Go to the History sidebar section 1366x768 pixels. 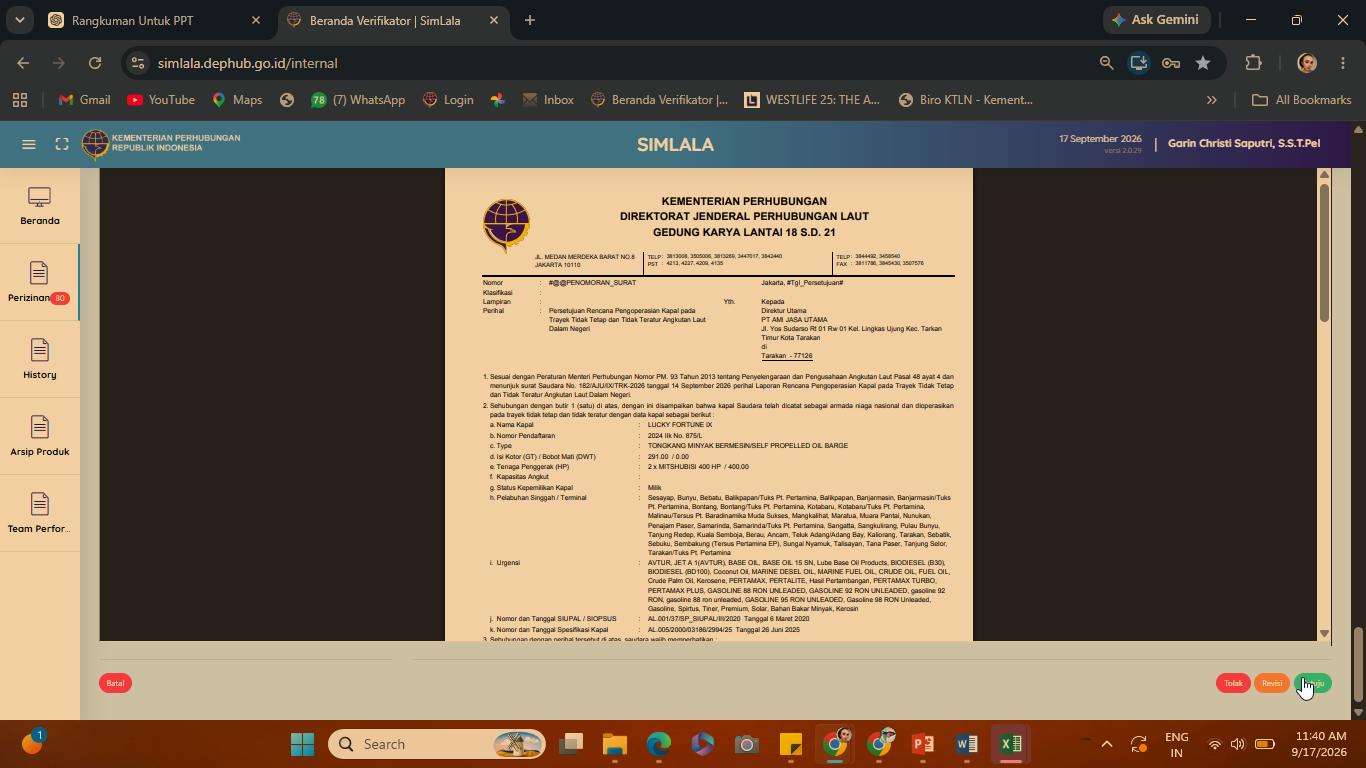click(x=40, y=360)
